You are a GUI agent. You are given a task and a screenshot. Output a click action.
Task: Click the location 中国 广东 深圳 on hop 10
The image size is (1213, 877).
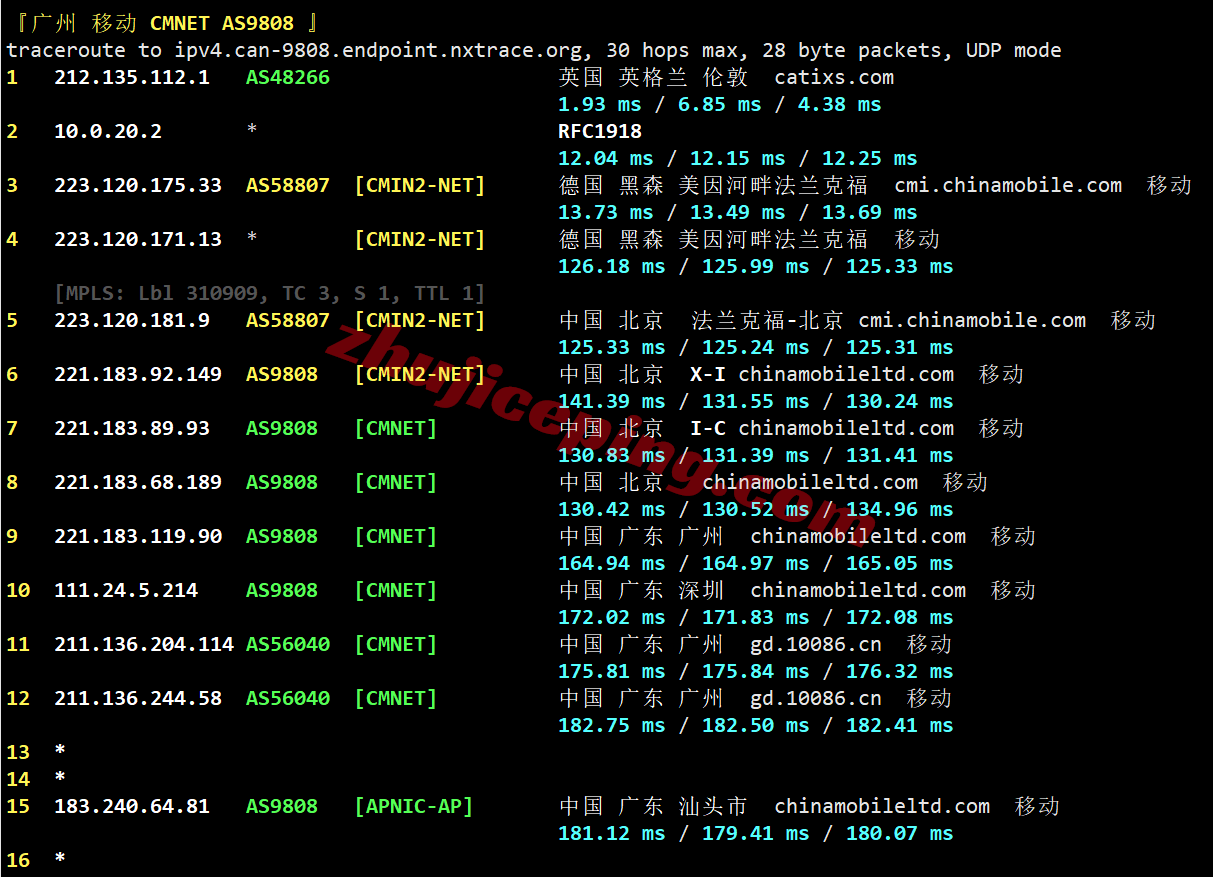point(641,590)
